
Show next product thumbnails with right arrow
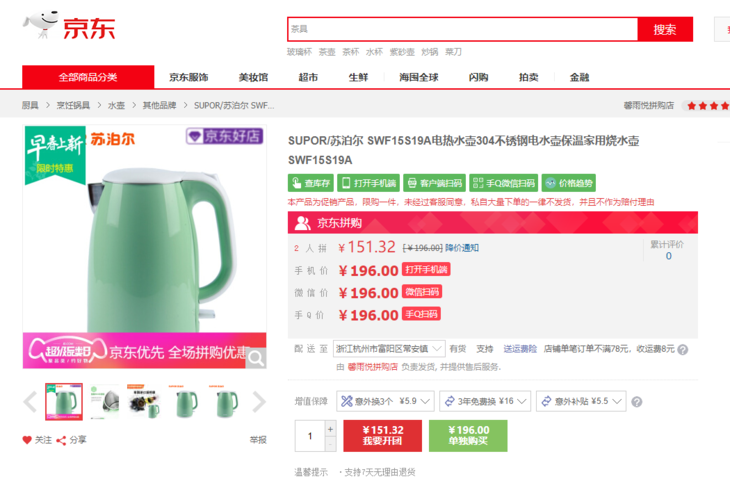click(x=259, y=402)
